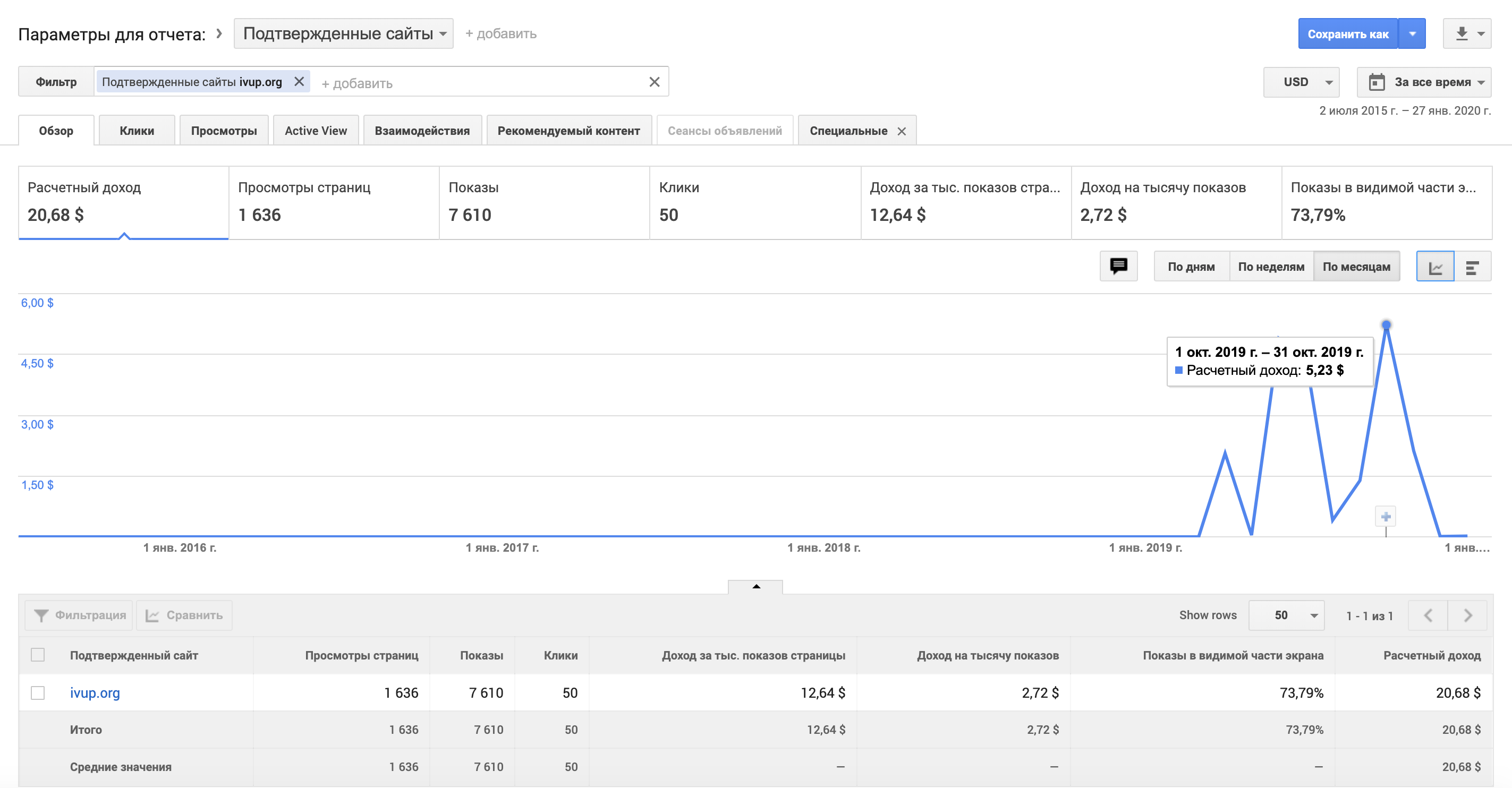Viewport: 1512px width, 788px height.
Task: Check the ivup.org row checkbox
Action: click(38, 693)
